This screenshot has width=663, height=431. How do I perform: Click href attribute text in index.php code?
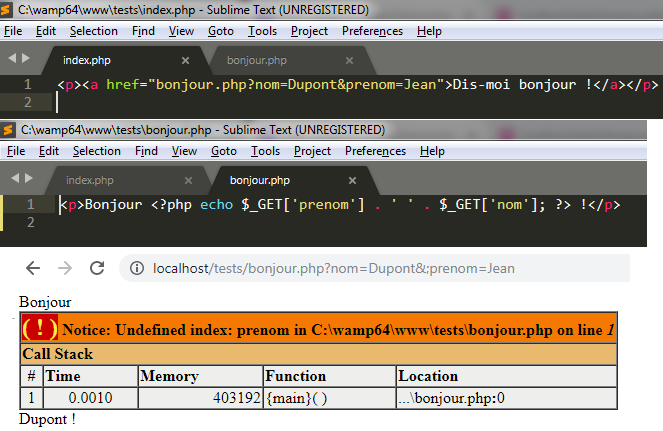122,85
